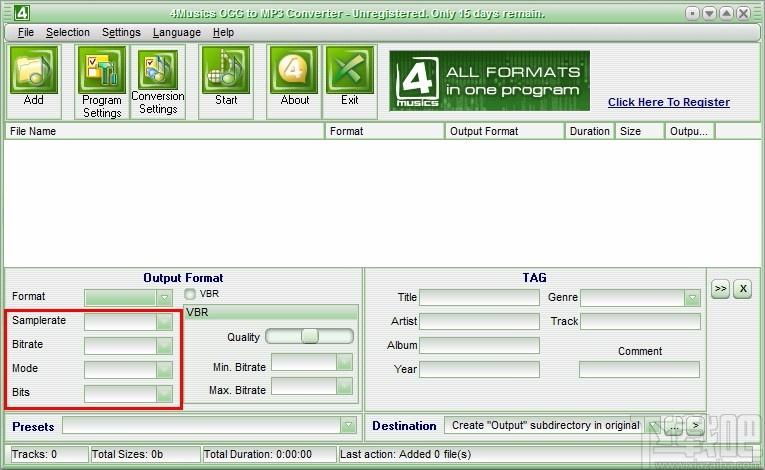Sort by the Size column header
The height and width of the screenshot is (470, 765).
coord(640,131)
